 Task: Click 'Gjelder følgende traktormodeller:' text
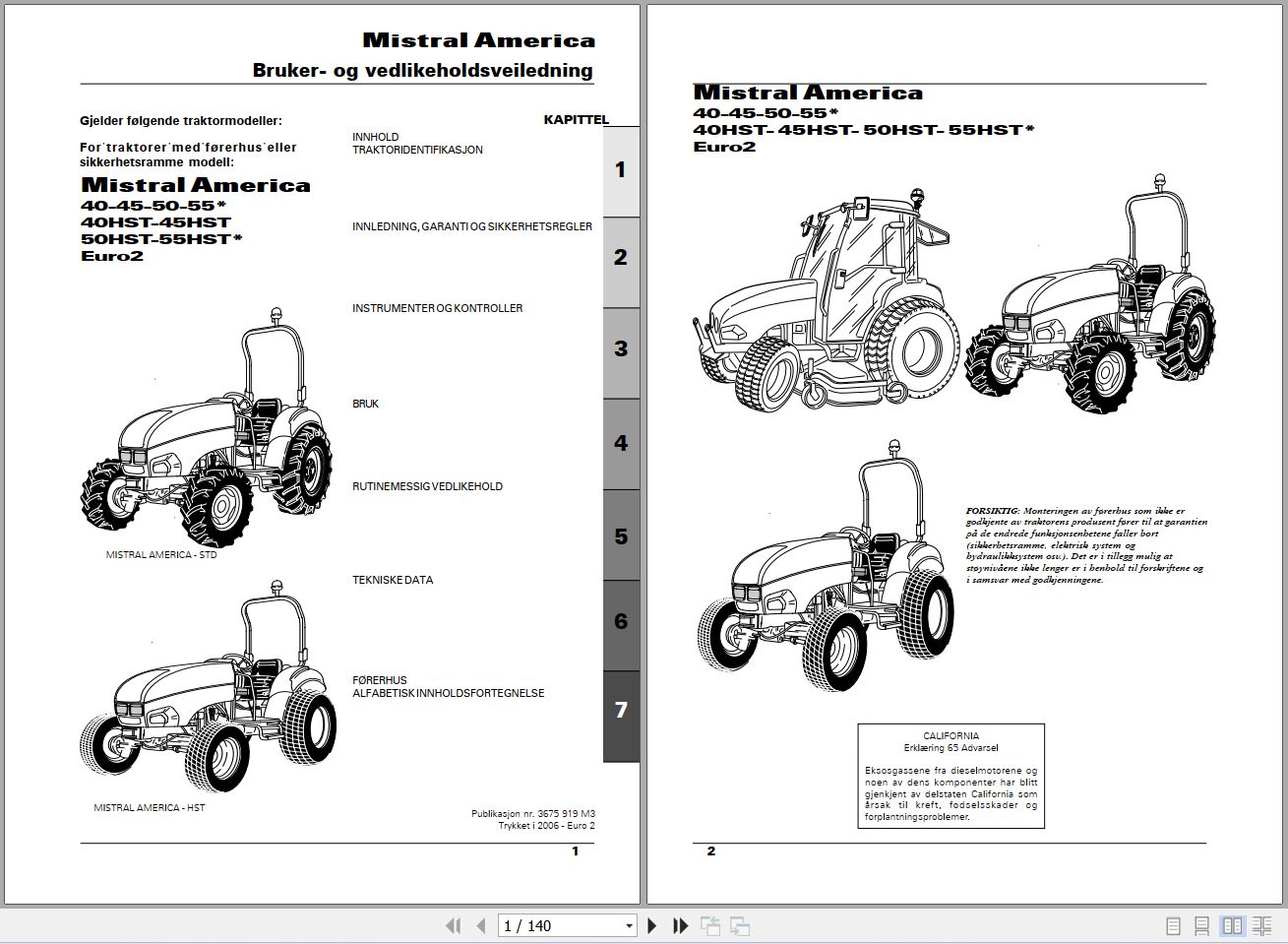coord(181,121)
